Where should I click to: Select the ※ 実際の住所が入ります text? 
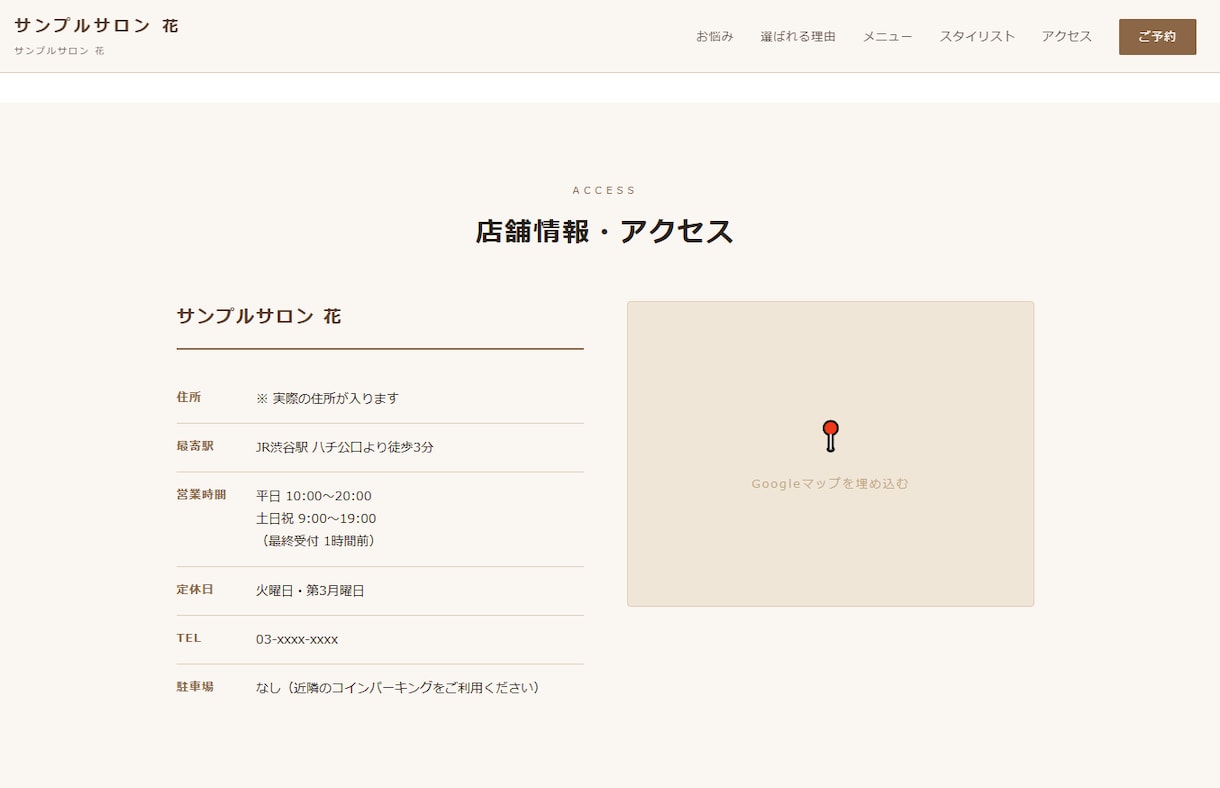tap(327, 398)
